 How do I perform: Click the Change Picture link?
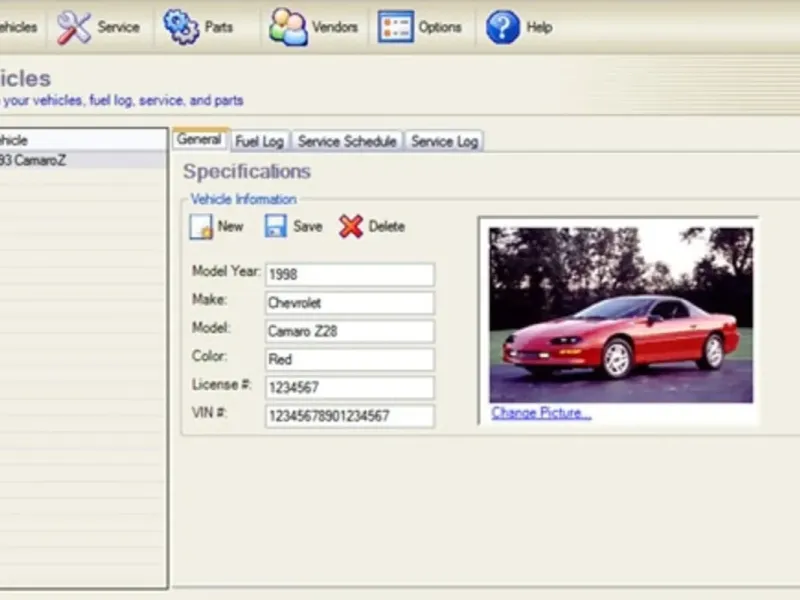click(x=541, y=413)
